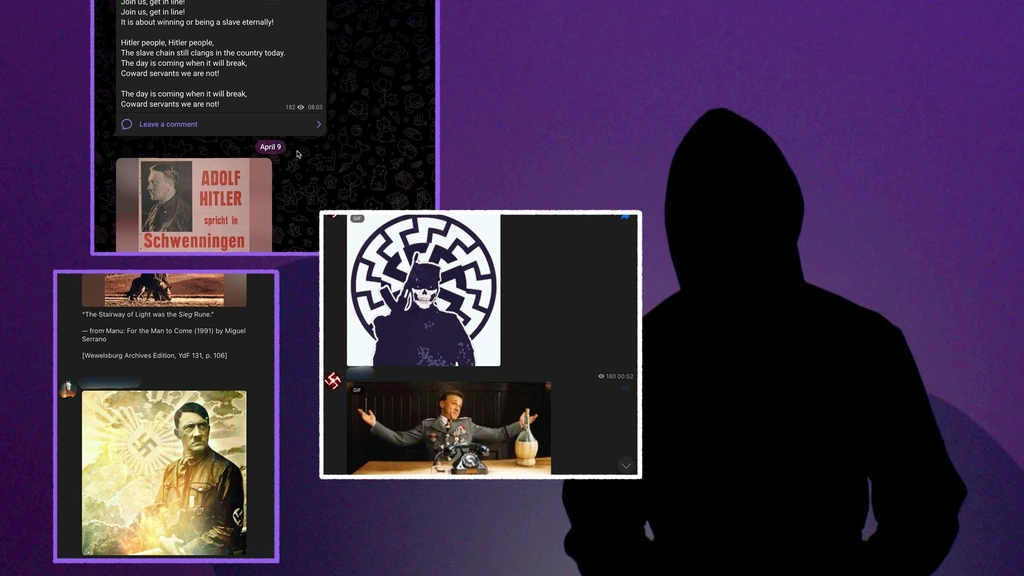Open the landscape image above the Stairway quote
Viewport: 1024px width, 576px height.
click(x=164, y=290)
